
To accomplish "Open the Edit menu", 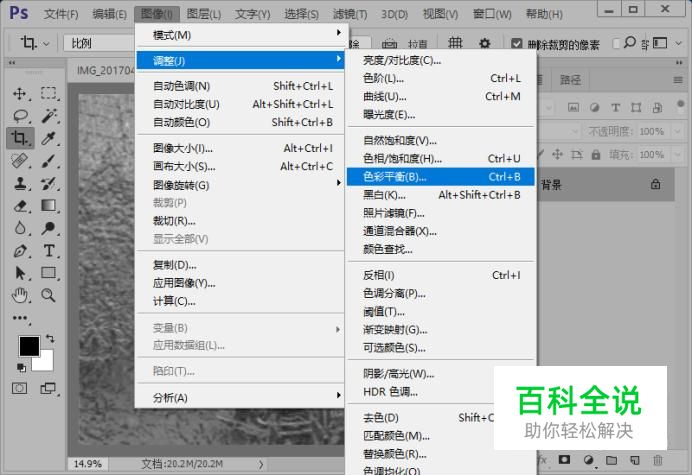I will [x=109, y=14].
